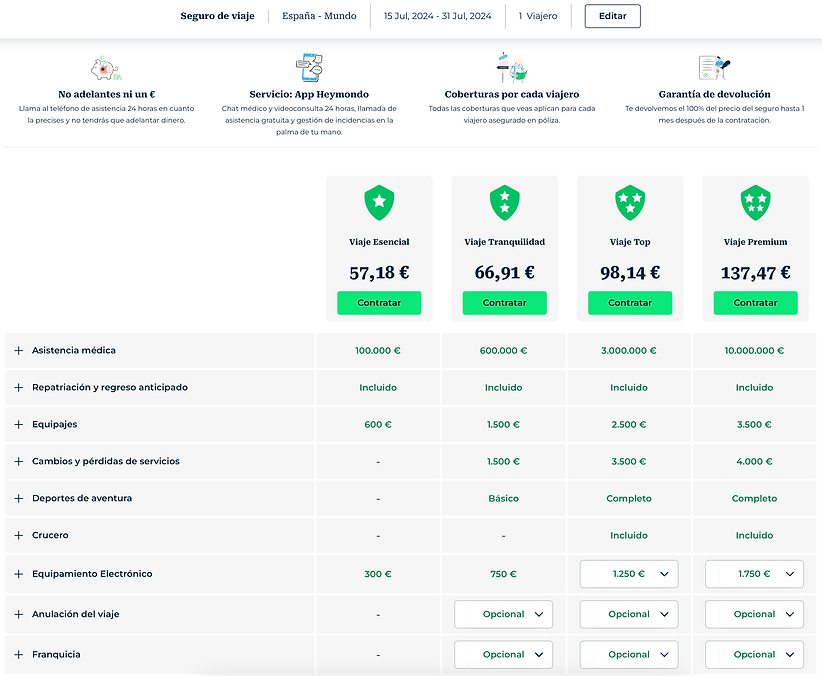Click the 2.500 € Equipajes value
The height and width of the screenshot is (676, 822).
tap(629, 424)
